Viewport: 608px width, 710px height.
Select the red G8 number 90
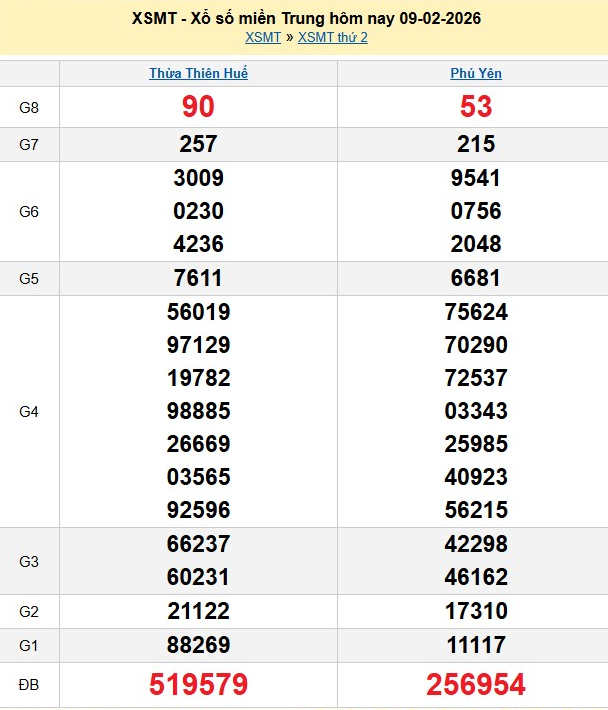(198, 107)
